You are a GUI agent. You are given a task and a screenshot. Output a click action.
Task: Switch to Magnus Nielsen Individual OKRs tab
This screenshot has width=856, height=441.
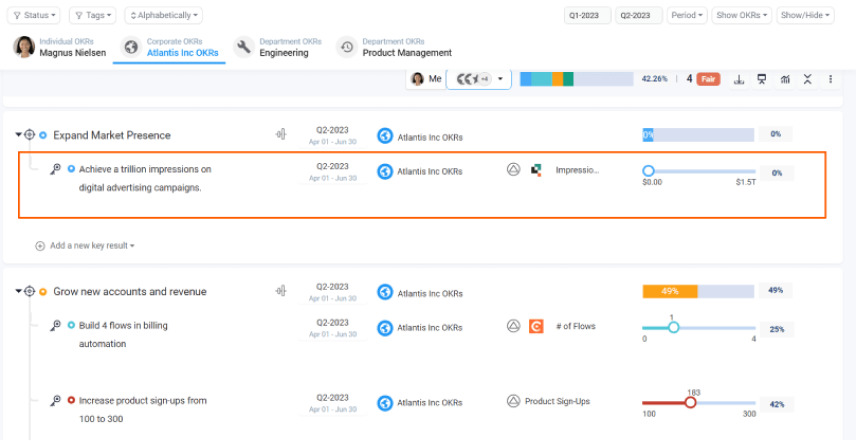coord(60,47)
